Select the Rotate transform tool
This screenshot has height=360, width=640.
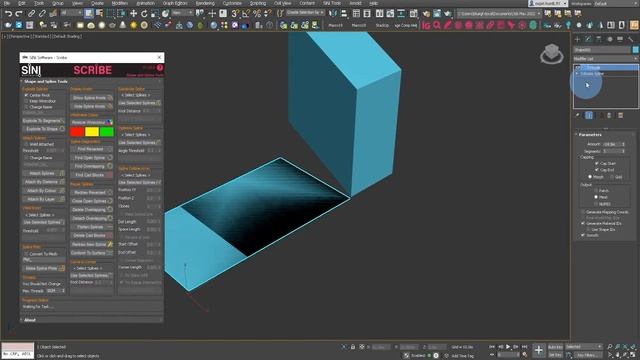pos(144,13)
